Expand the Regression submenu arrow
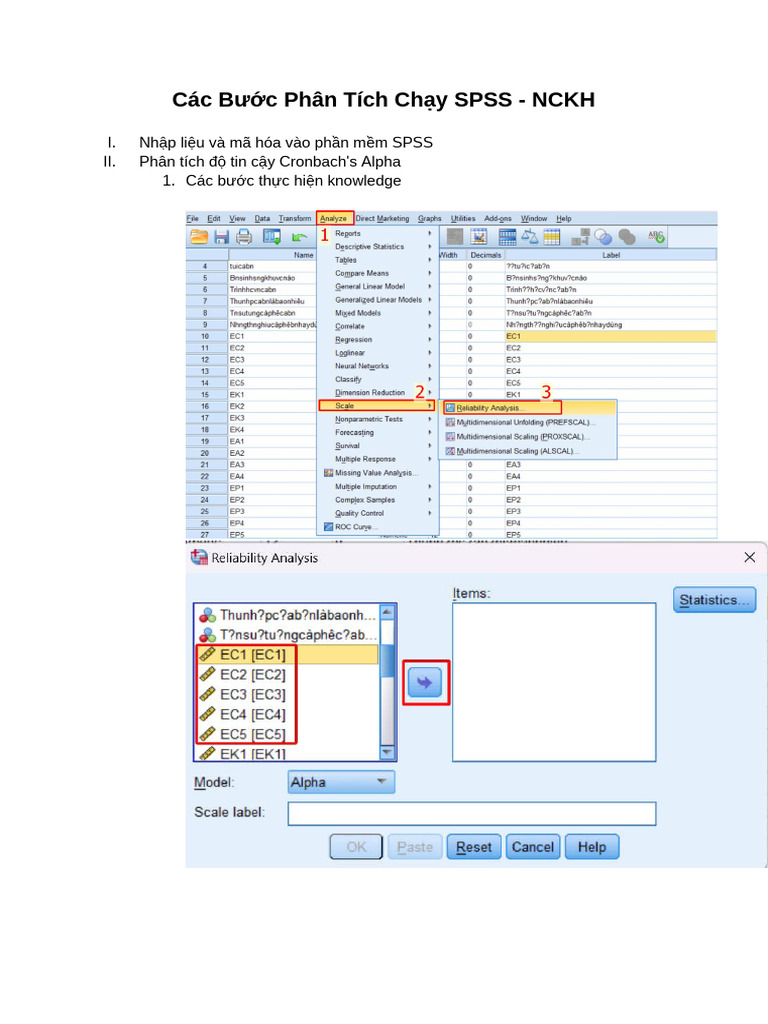Viewport: 768px width, 1024px height. [x=430, y=340]
